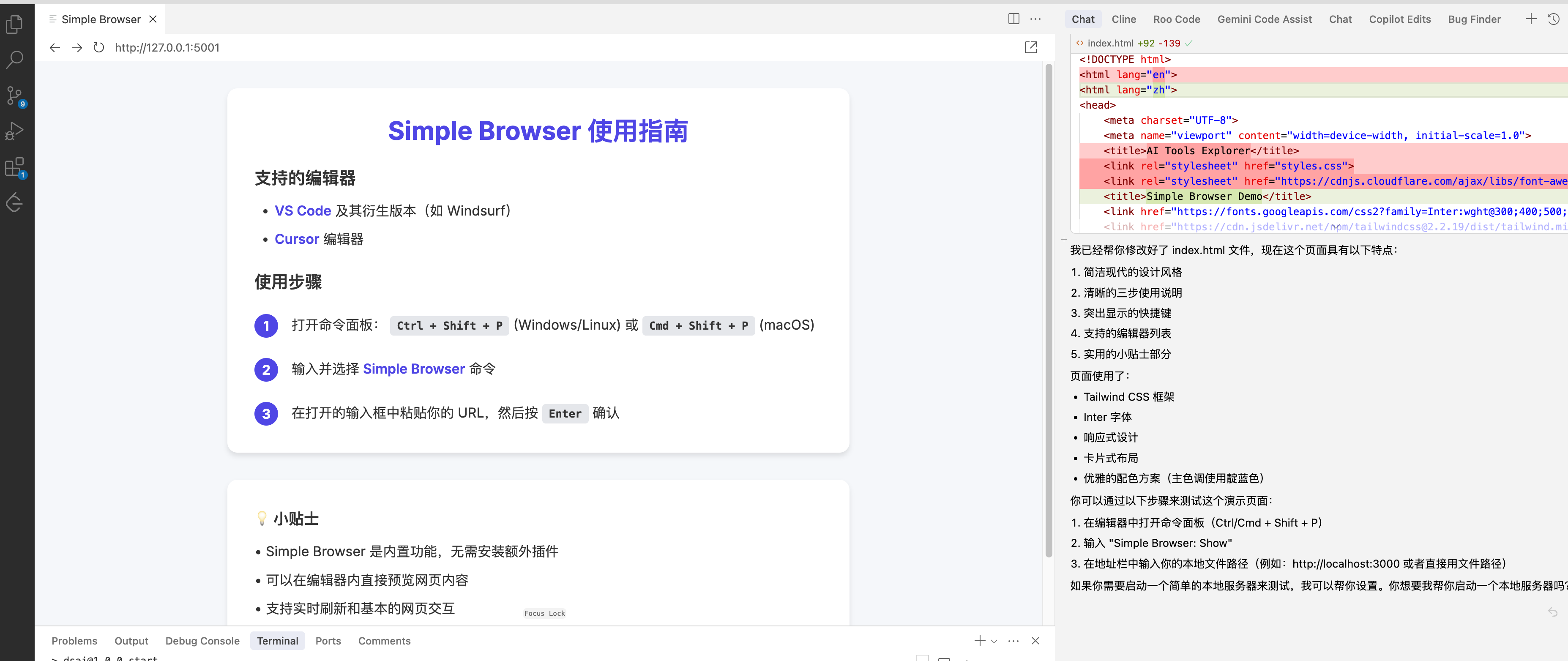Click the Focus Lock label
This screenshot has width=1568, height=661.
pyautogui.click(x=544, y=614)
